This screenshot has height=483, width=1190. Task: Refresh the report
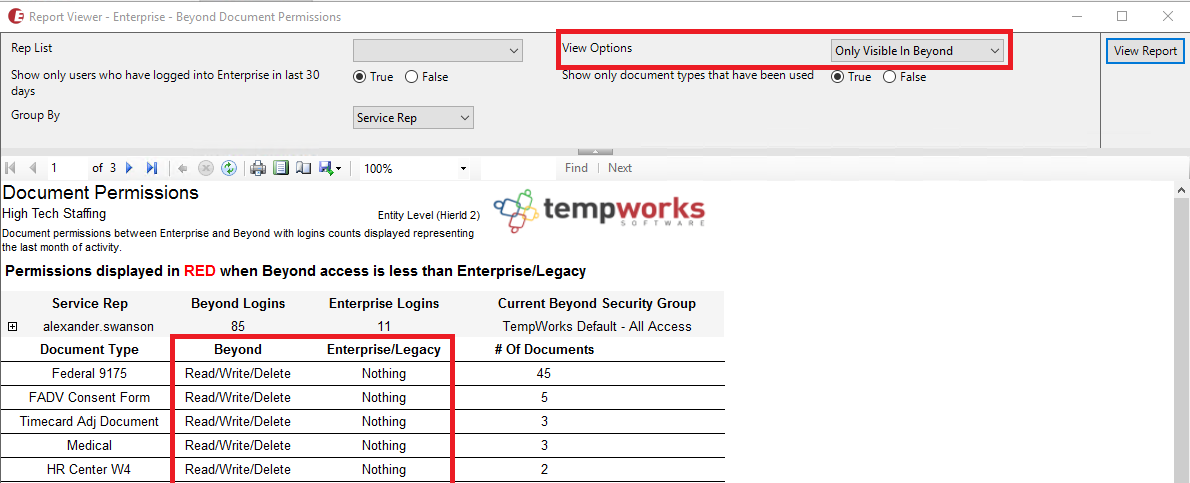tap(228, 168)
